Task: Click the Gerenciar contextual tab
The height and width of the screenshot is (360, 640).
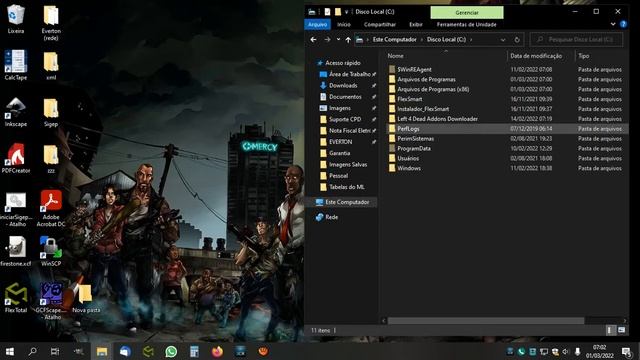Action: click(x=467, y=13)
